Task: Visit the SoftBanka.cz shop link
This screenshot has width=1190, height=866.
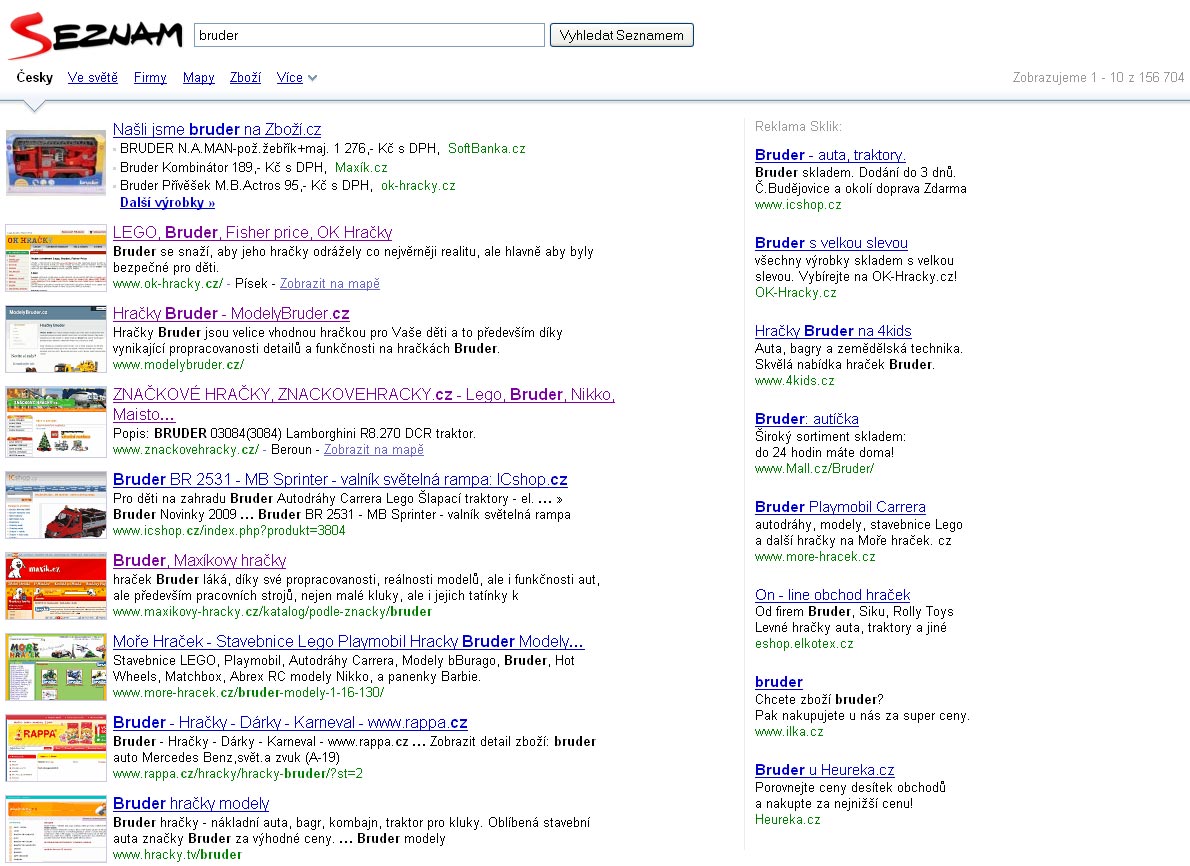Action: (486, 149)
